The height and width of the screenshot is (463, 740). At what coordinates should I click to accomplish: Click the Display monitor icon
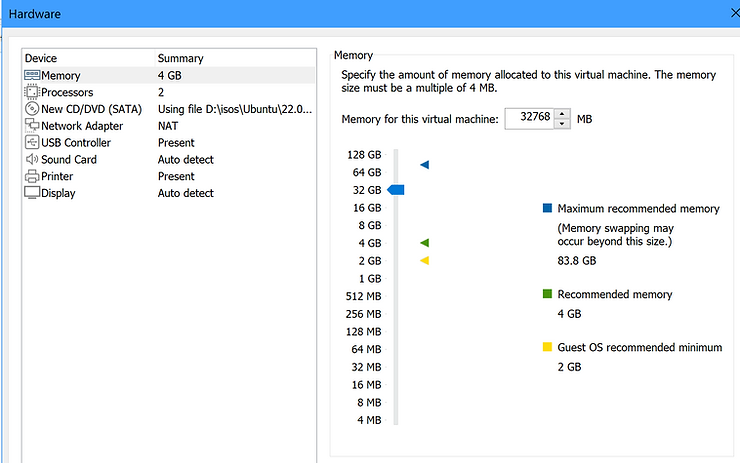(31, 193)
